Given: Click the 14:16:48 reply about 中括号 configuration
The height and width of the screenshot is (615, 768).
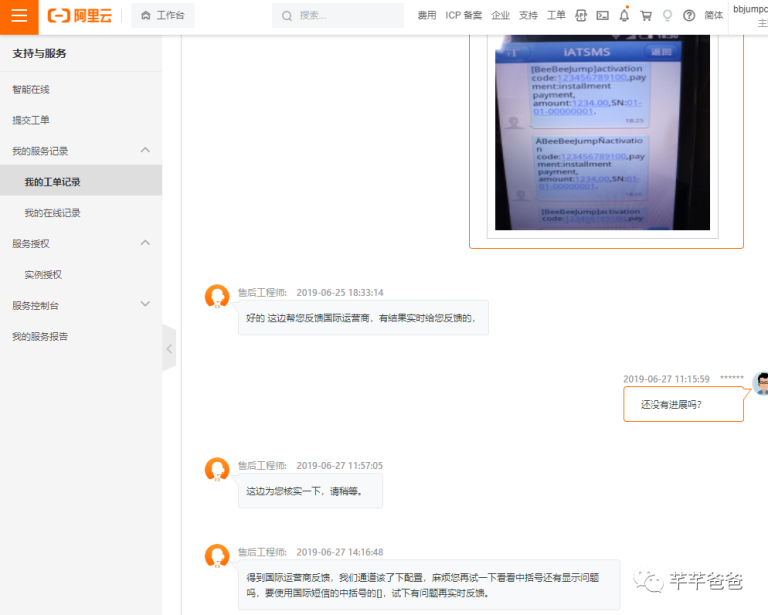Looking at the screenshot, I should pos(429,585).
